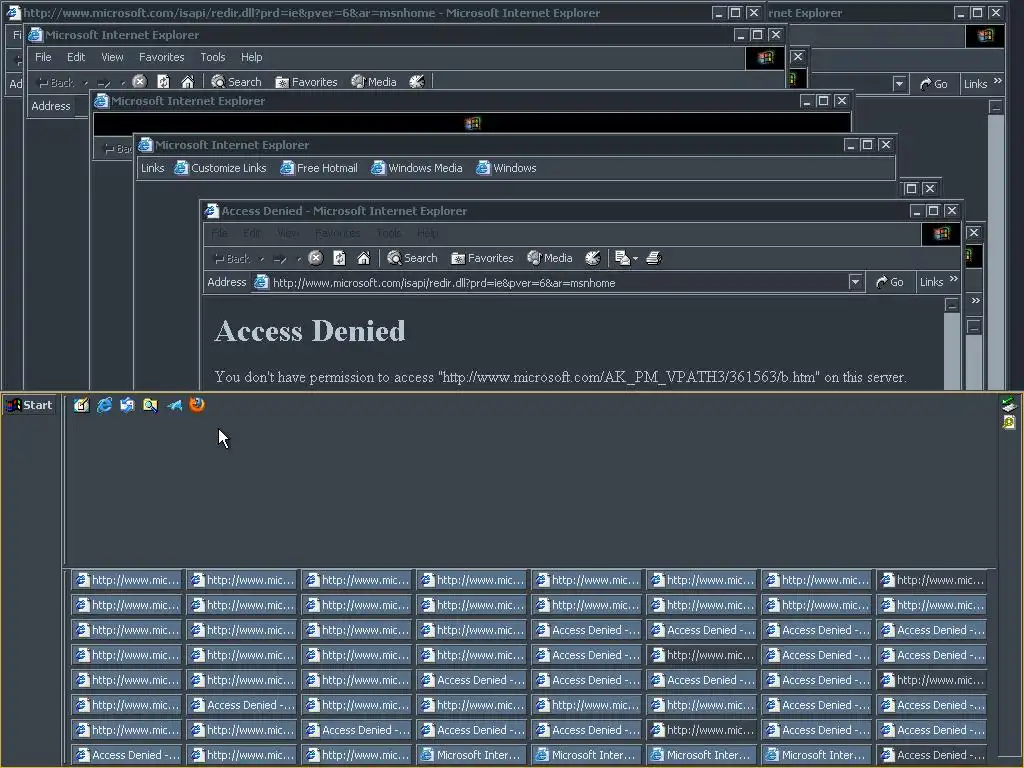
Task: Click the rearmost window's vertical scrollbar thumb
Action: tap(996, 251)
